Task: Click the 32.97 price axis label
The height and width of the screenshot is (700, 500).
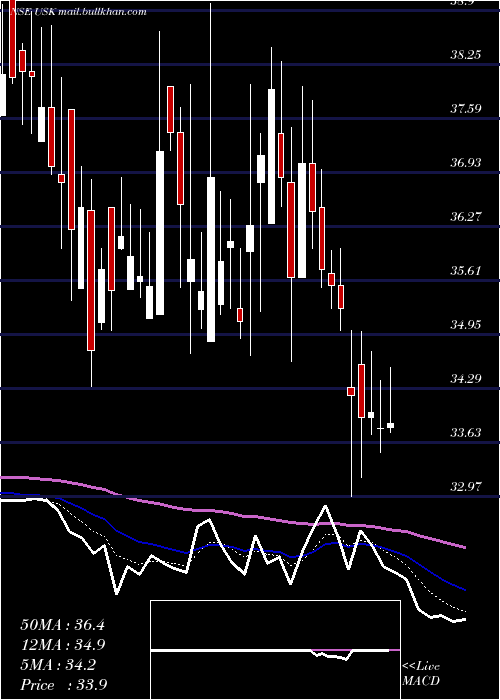Action: click(466, 487)
